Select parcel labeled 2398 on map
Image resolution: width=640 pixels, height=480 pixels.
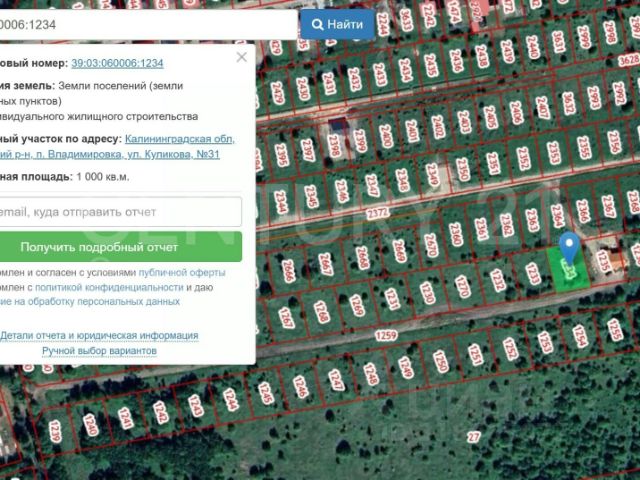[x=334, y=145]
